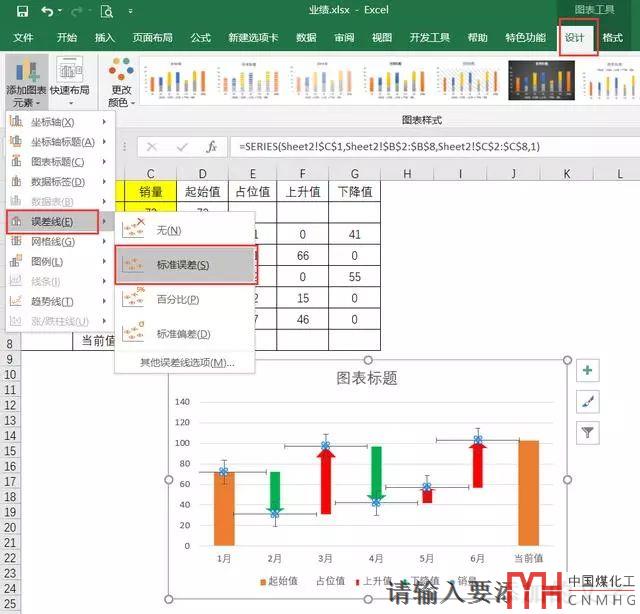Click the Save icon in title bar
The width and height of the screenshot is (640, 614).
click(19, 11)
